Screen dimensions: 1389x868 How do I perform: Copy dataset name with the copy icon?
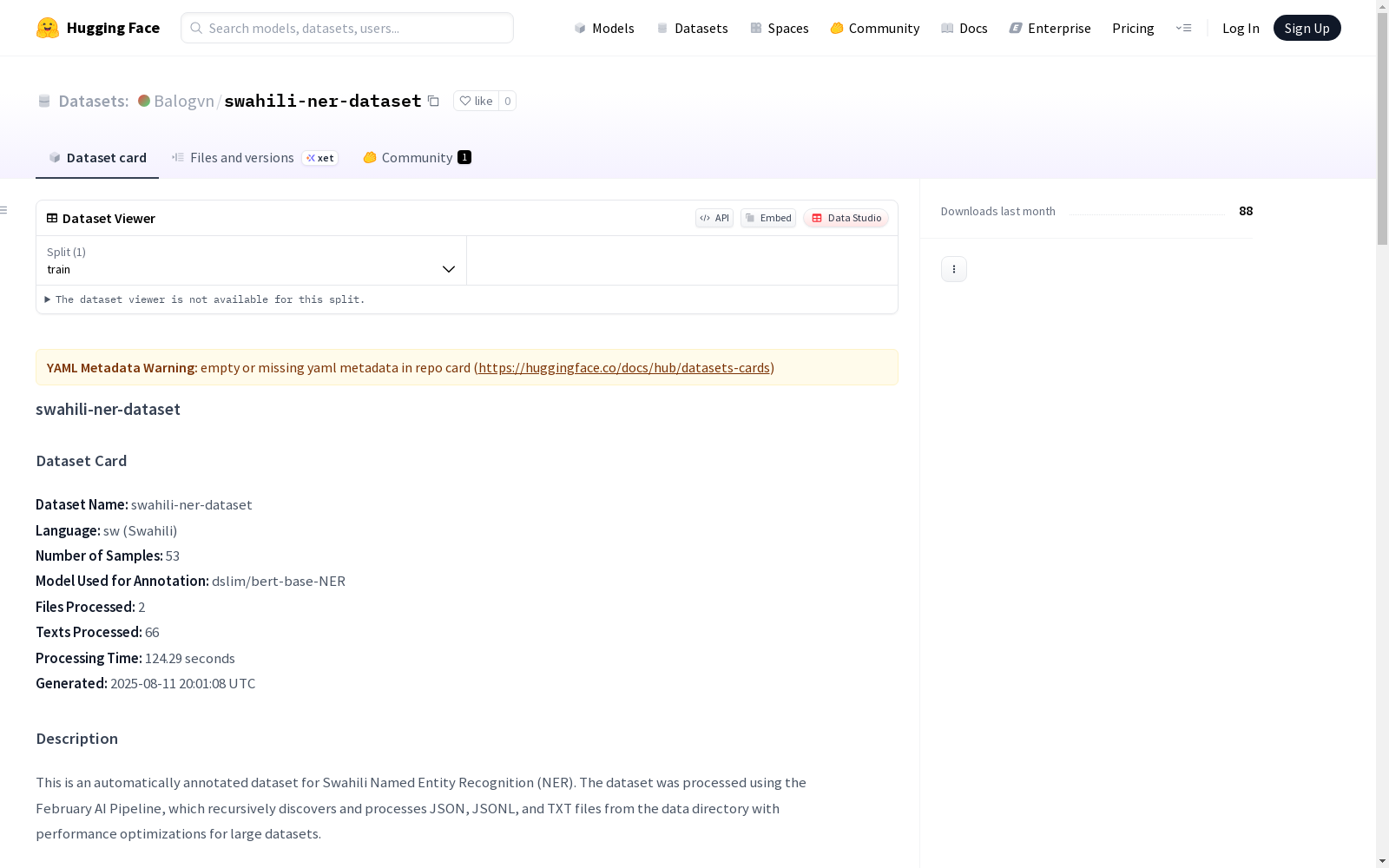(433, 101)
